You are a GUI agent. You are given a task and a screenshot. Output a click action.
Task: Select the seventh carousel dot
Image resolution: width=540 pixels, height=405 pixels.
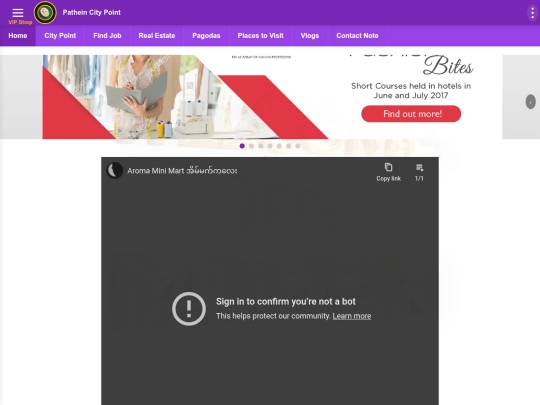tap(298, 146)
